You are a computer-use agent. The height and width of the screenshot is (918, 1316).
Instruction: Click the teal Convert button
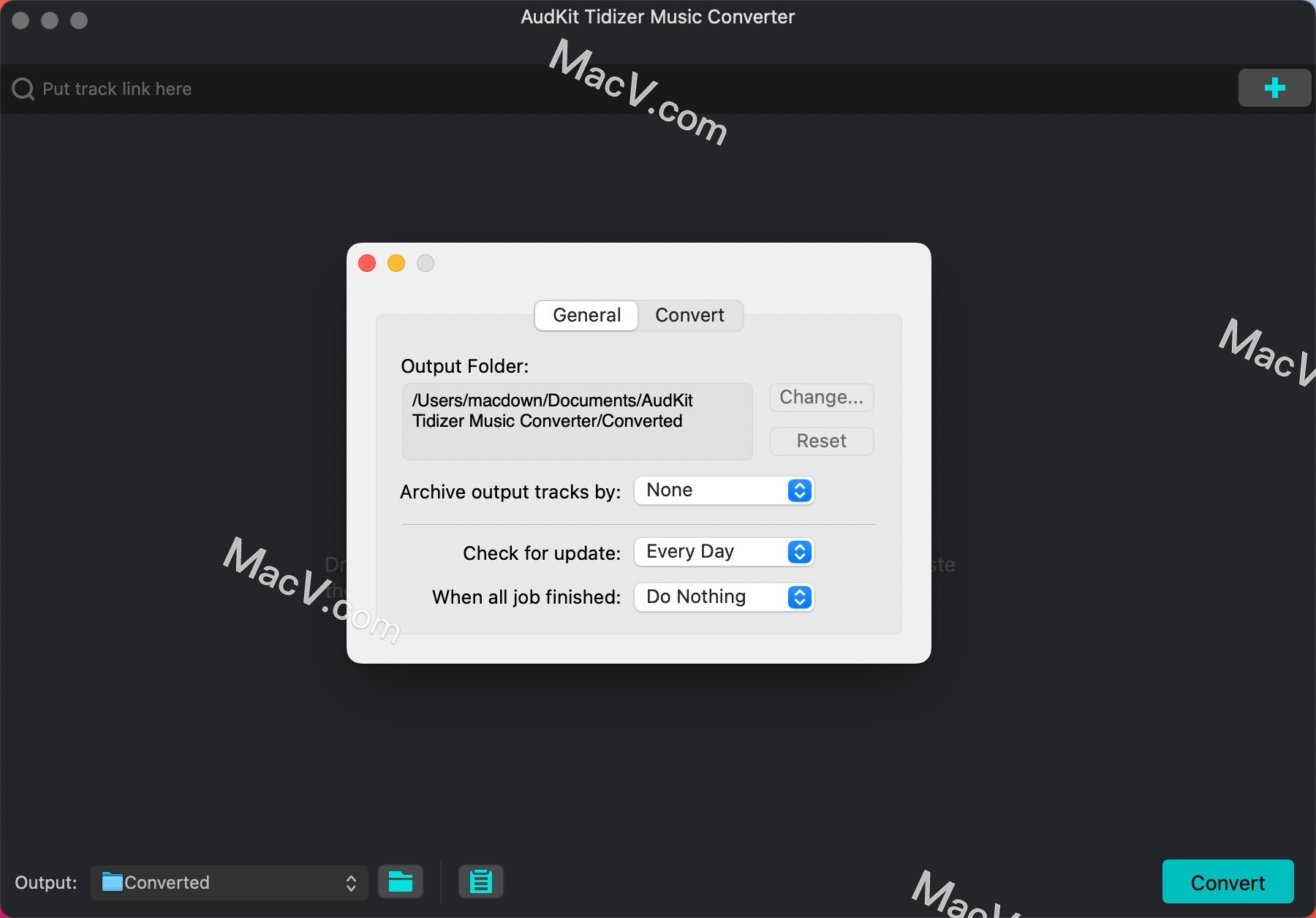[1228, 882]
